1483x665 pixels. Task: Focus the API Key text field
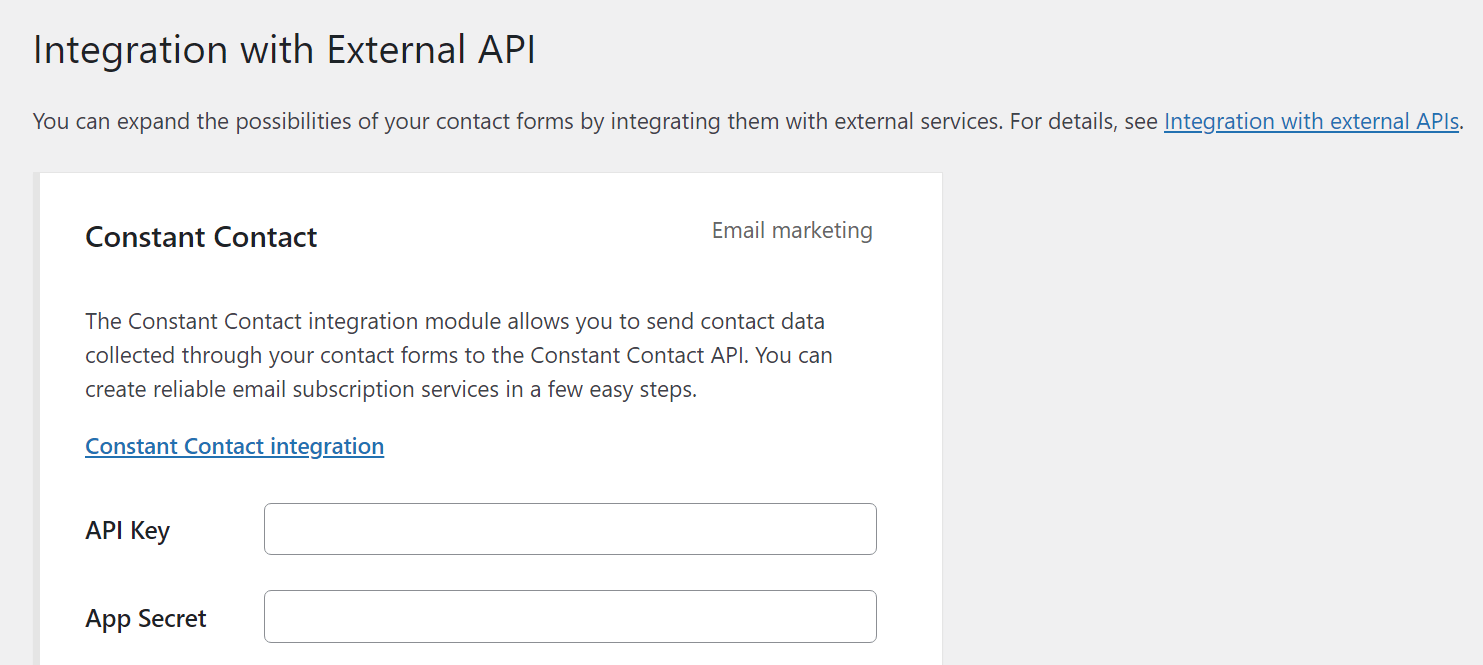[x=570, y=529]
